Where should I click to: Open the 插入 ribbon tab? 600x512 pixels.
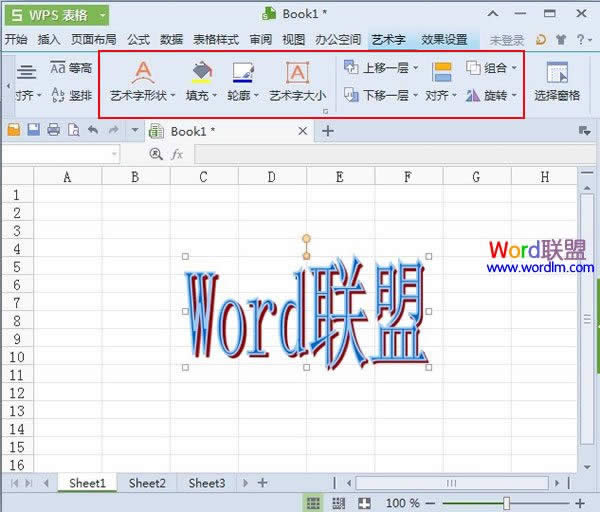coord(49,39)
